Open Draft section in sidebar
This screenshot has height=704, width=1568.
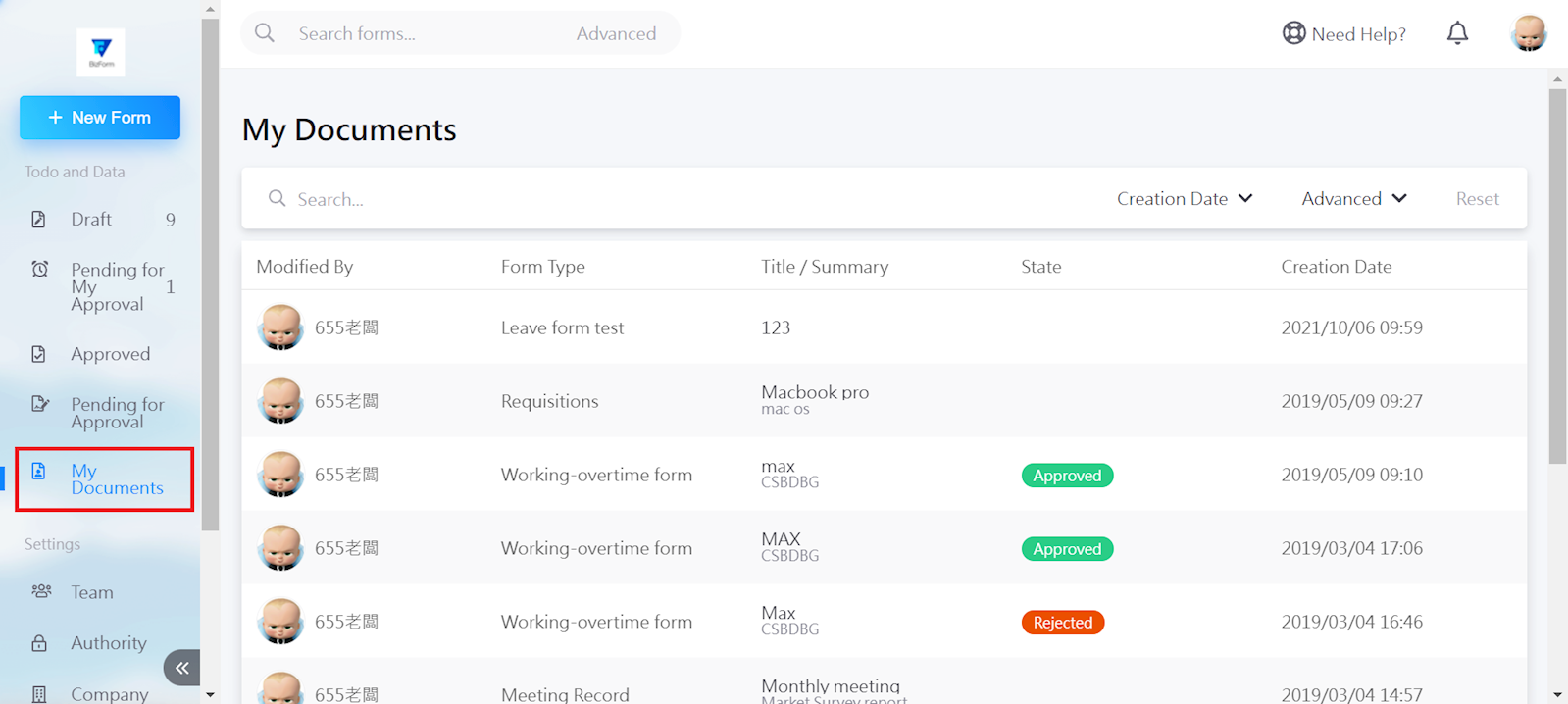click(91, 220)
